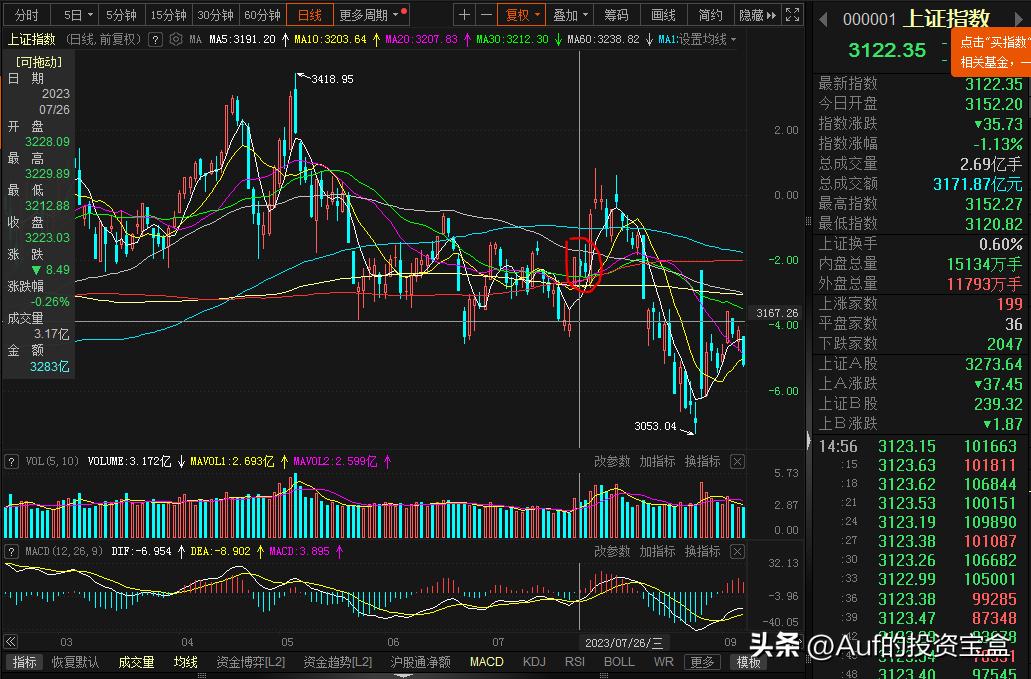This screenshot has width=1031, height=679.
Task: Click the 总成交额 3171.87亿元 row
Action: point(920,183)
